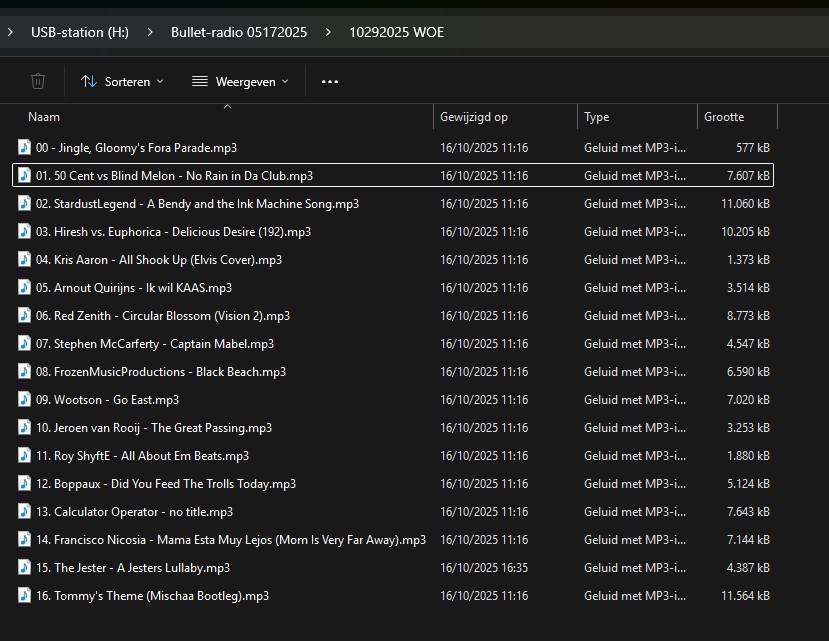Select 07. Stephen McCarferty - Captain Mabel.mp3

(155, 344)
